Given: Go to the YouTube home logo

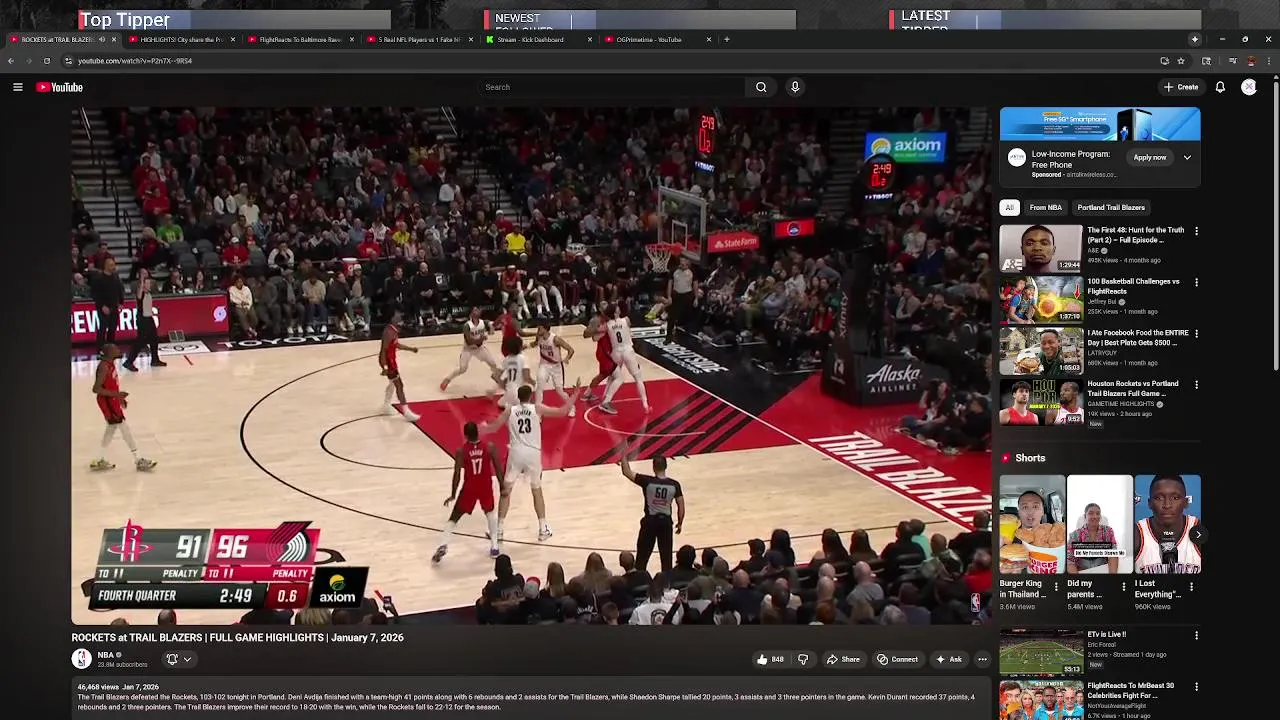Looking at the screenshot, I should 60,87.
